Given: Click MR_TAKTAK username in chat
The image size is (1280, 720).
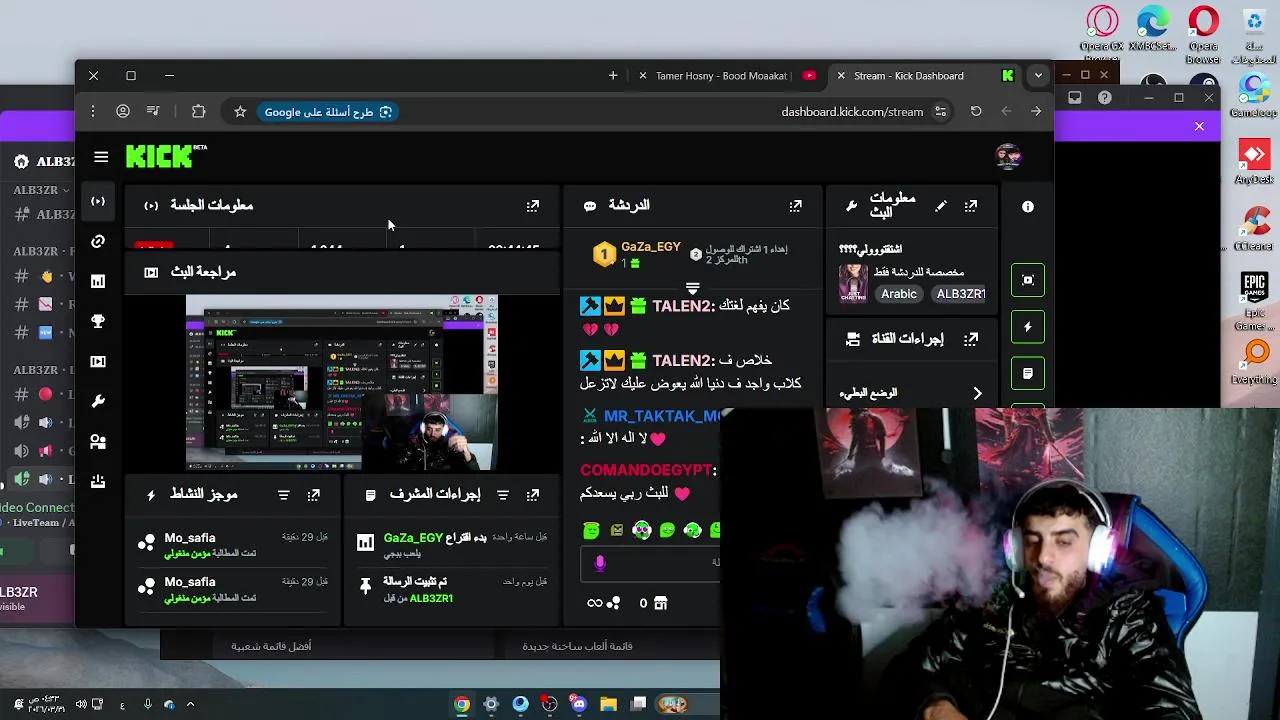Looking at the screenshot, I should (662, 416).
